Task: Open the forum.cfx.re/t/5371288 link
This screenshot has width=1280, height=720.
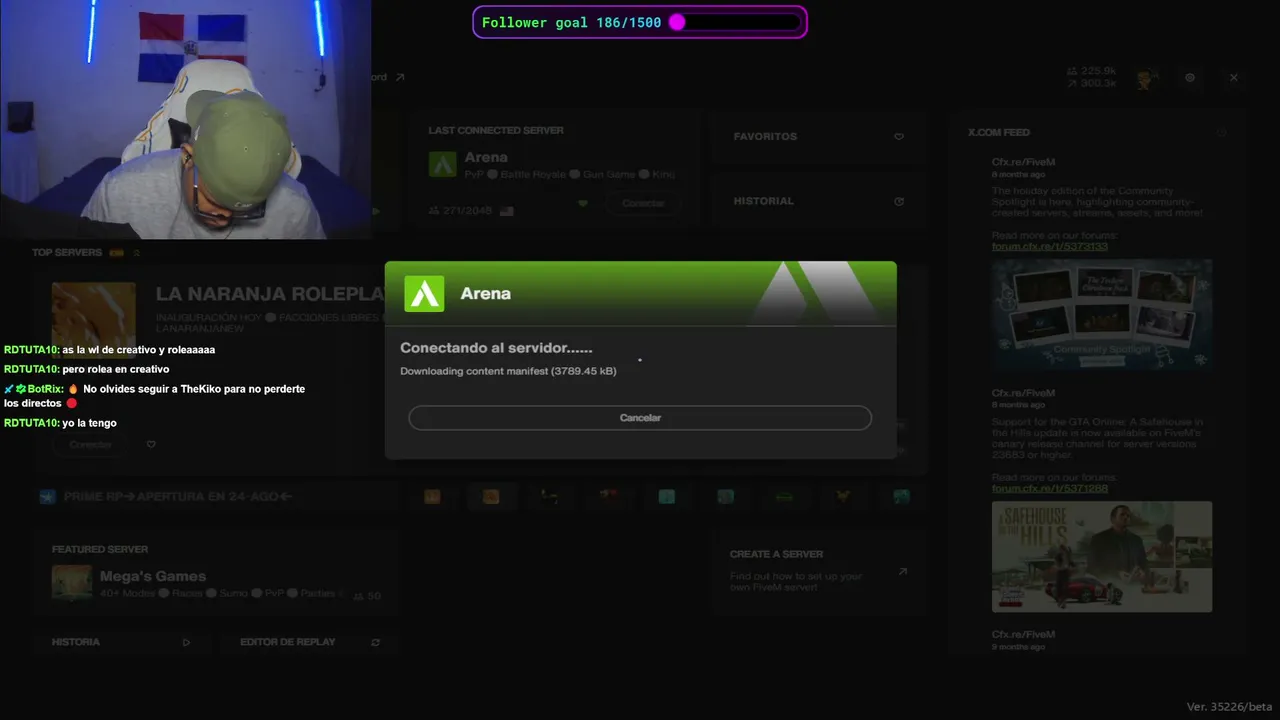Action: pos(1050,488)
